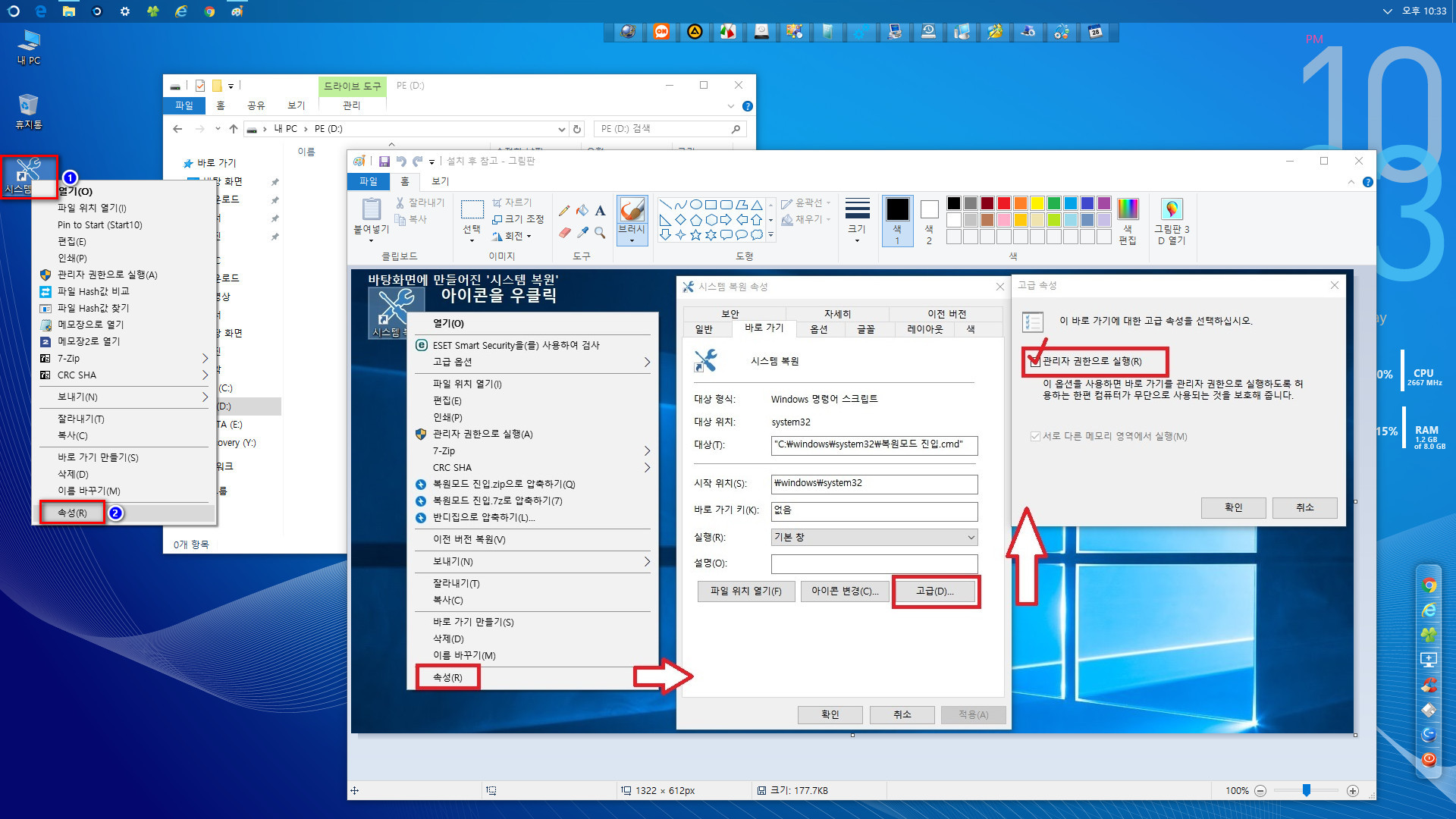The height and width of the screenshot is (819, 1456).
Task: Click the Paste clipboard icon in Paint
Action: [372, 209]
